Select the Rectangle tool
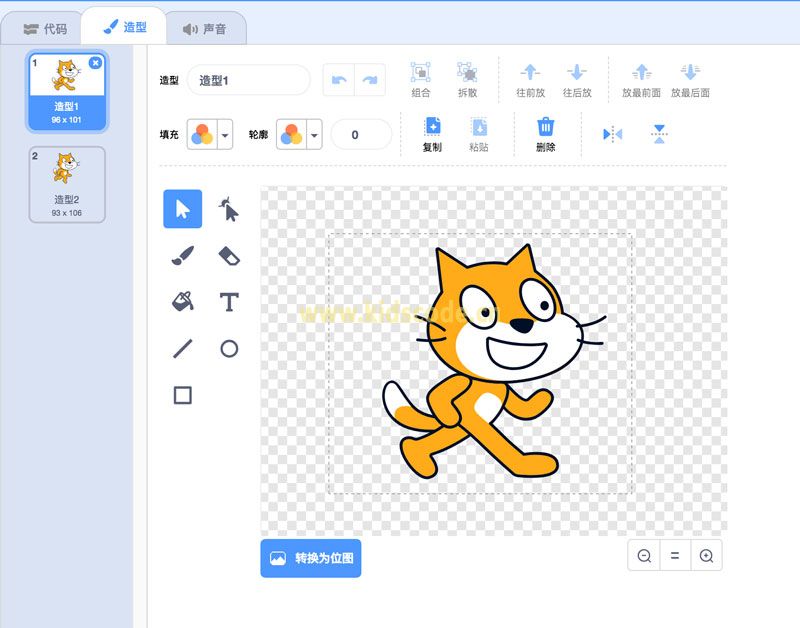This screenshot has width=800, height=628. [x=182, y=395]
